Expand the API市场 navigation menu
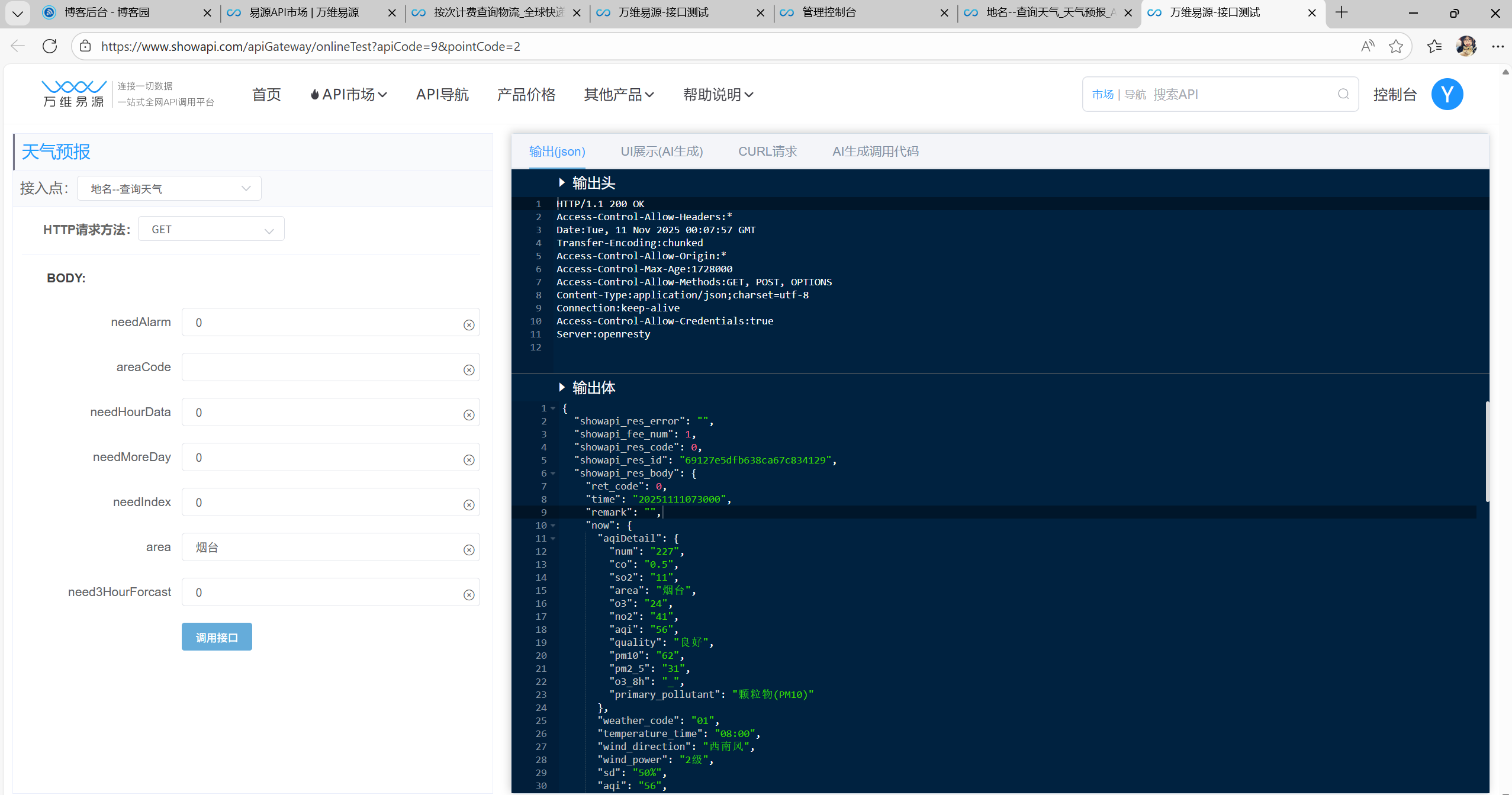1512x795 pixels. [349, 95]
